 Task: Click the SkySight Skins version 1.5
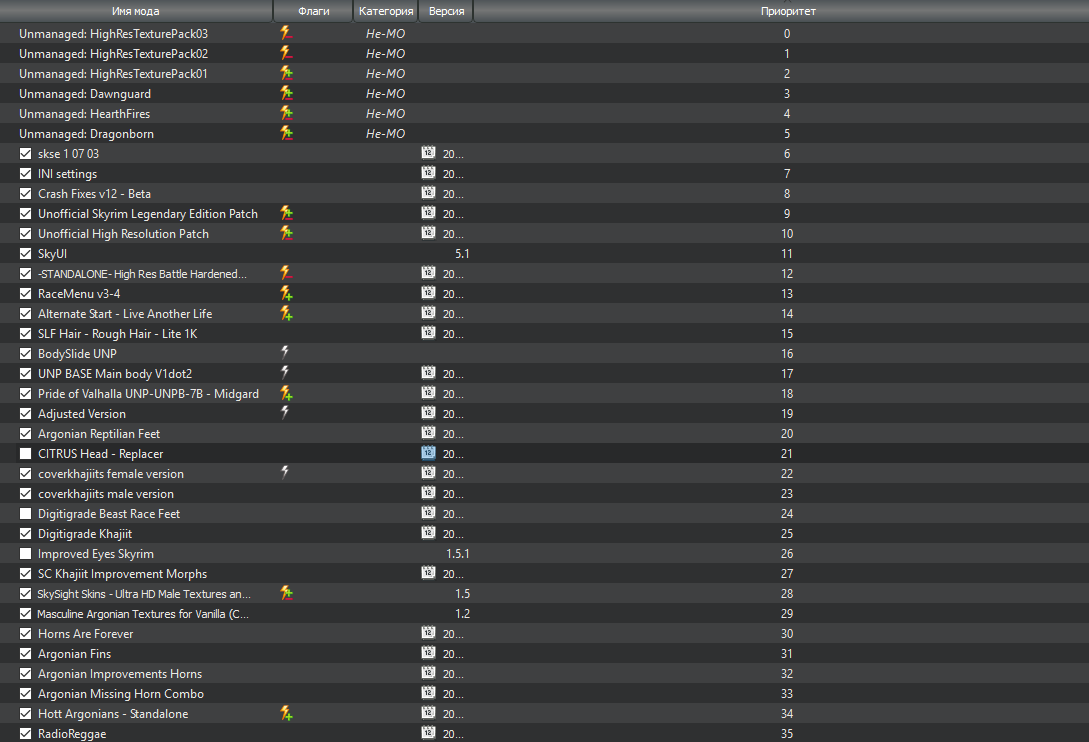tap(463, 593)
